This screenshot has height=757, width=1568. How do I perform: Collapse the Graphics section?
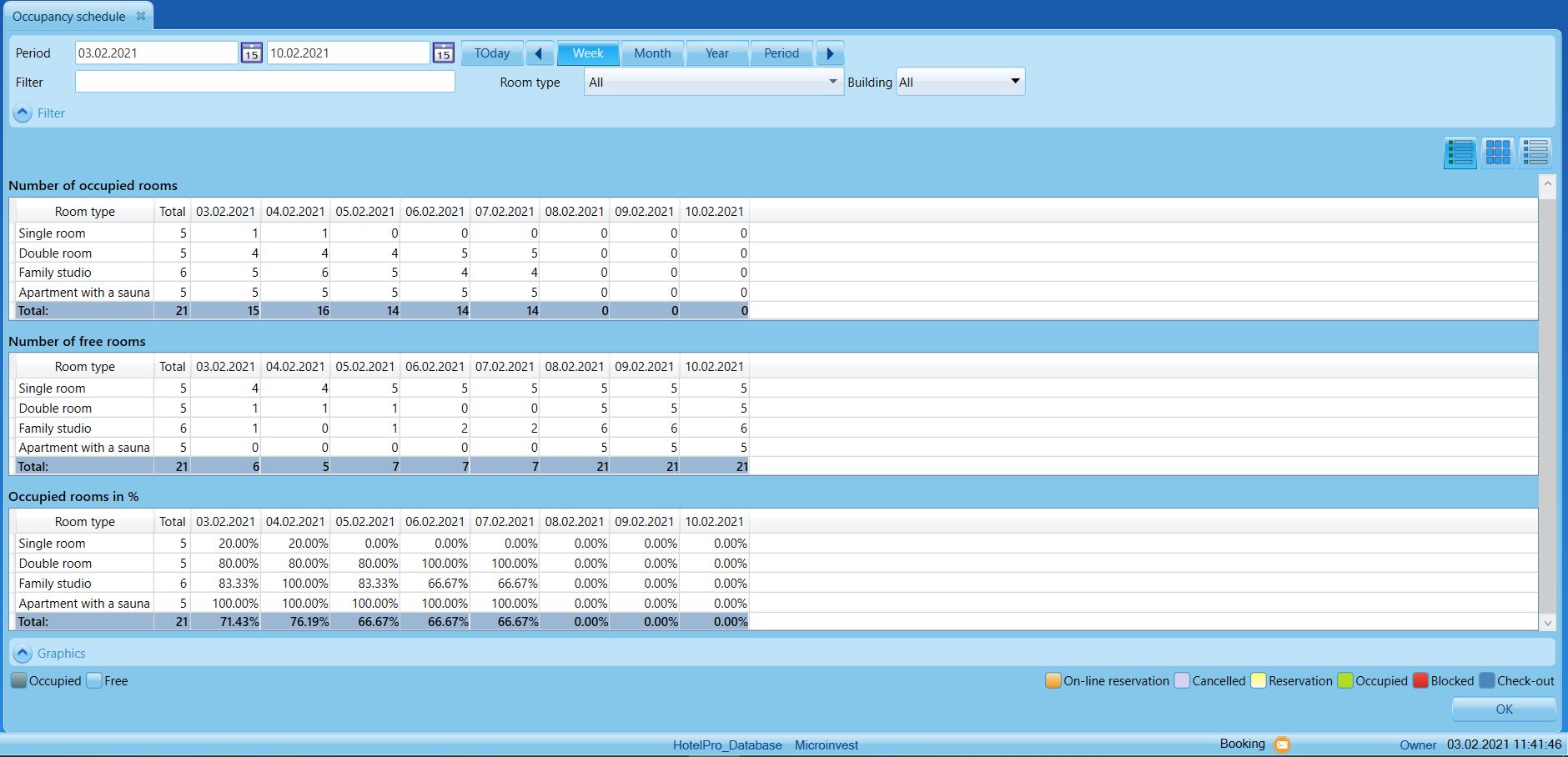tap(23, 654)
